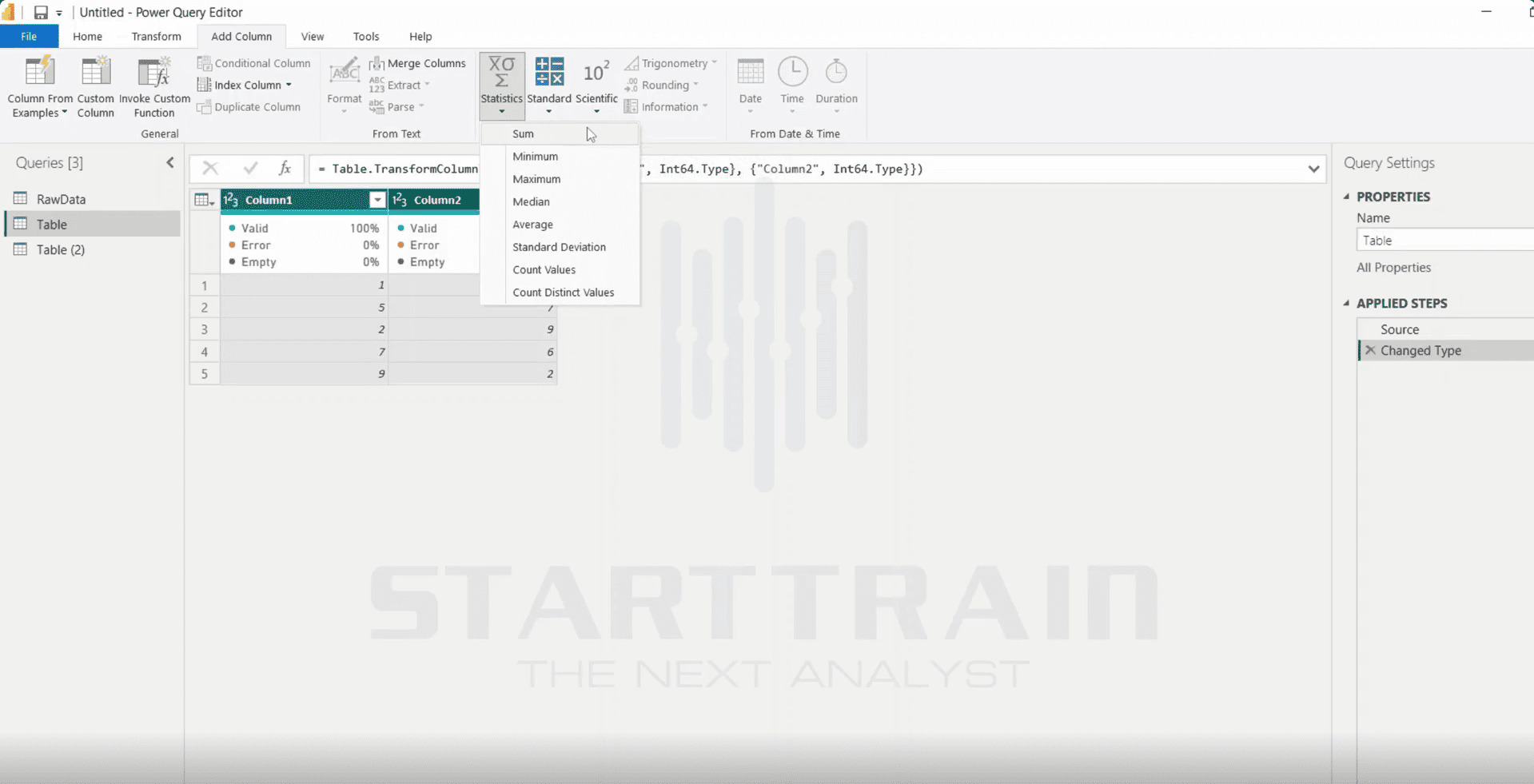1534x784 pixels.
Task: Click the fx function icon in formula bar
Action: pos(285,168)
